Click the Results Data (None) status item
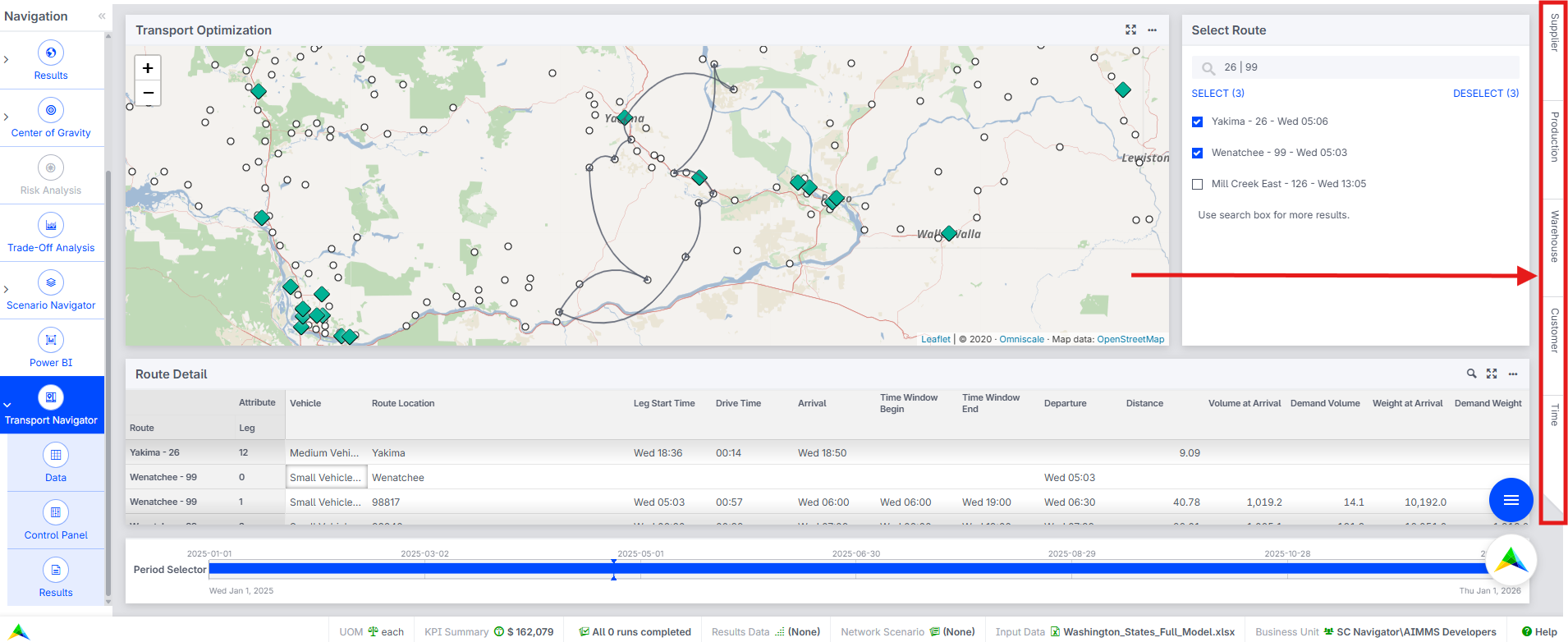The width and height of the screenshot is (1568, 642). tap(765, 631)
